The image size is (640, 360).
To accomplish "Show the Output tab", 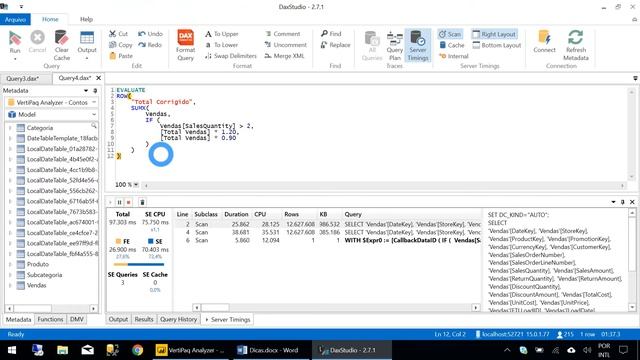I will click(118, 319).
